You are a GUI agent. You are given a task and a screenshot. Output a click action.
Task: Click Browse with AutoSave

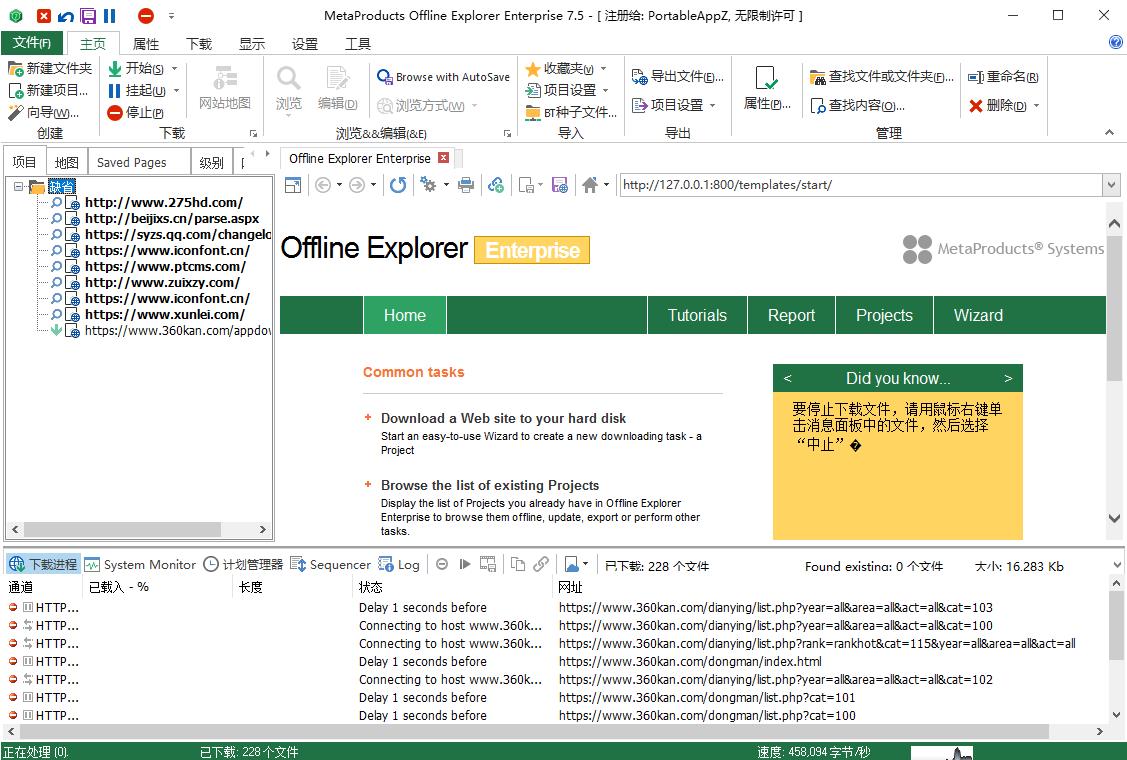click(x=443, y=77)
